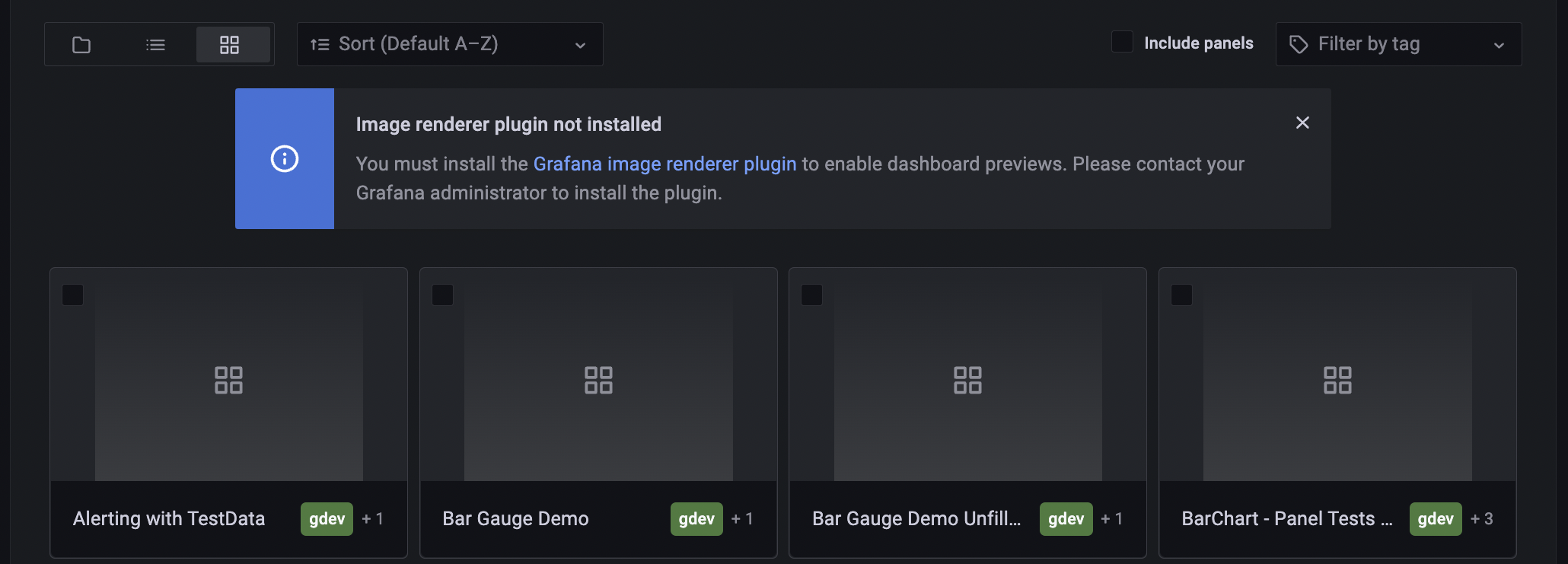This screenshot has height=564, width=1568.
Task: Click the sort order icon
Action: pyautogui.click(x=320, y=45)
